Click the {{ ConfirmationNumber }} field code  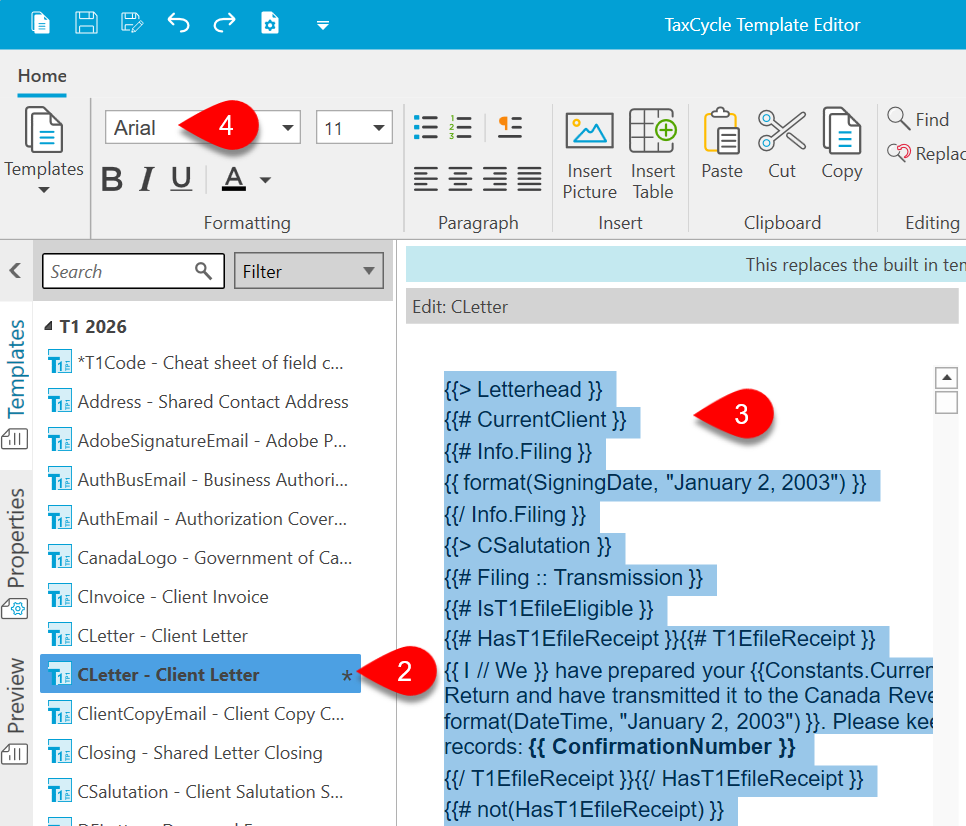click(x=662, y=747)
